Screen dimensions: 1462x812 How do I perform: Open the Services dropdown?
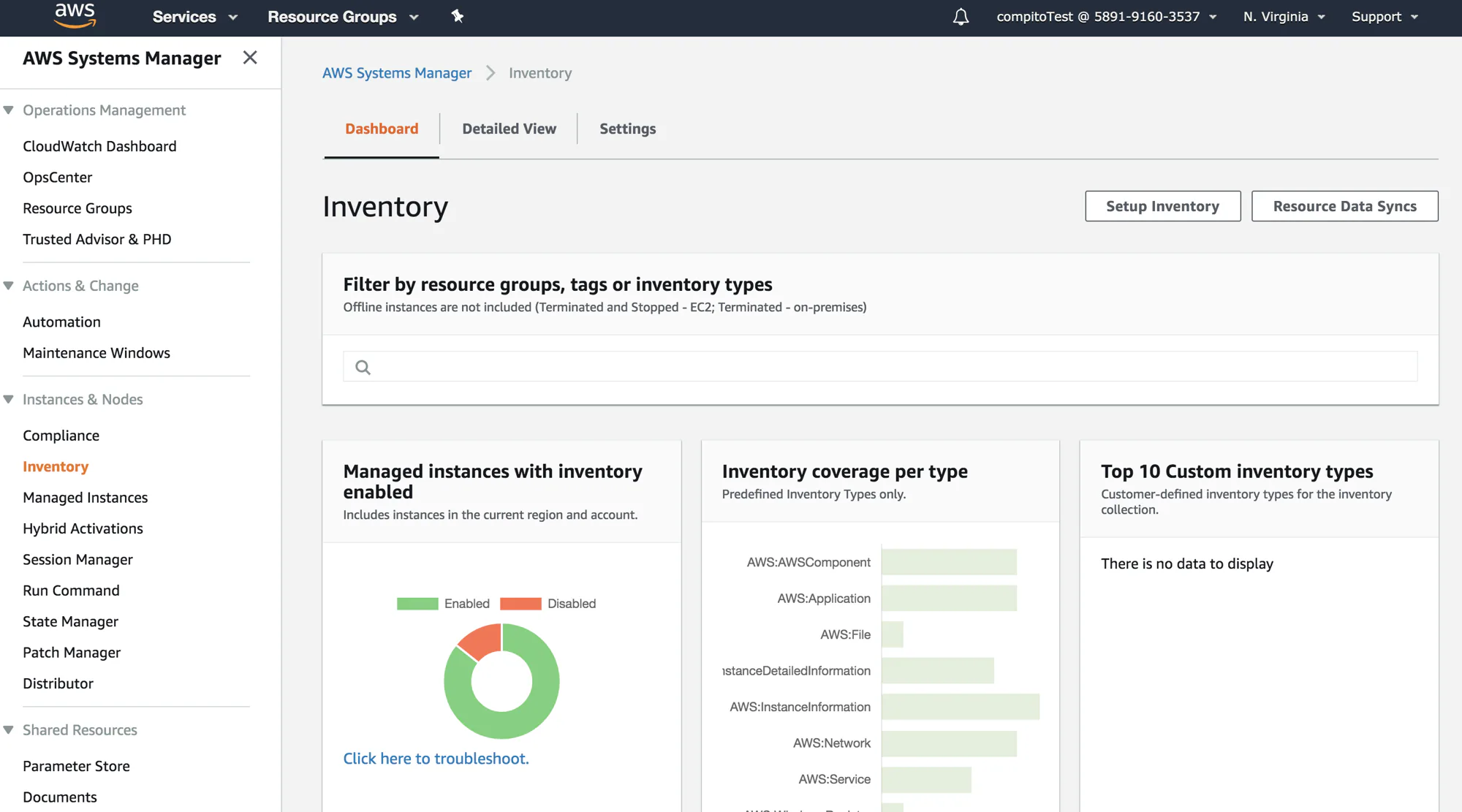[x=194, y=17]
